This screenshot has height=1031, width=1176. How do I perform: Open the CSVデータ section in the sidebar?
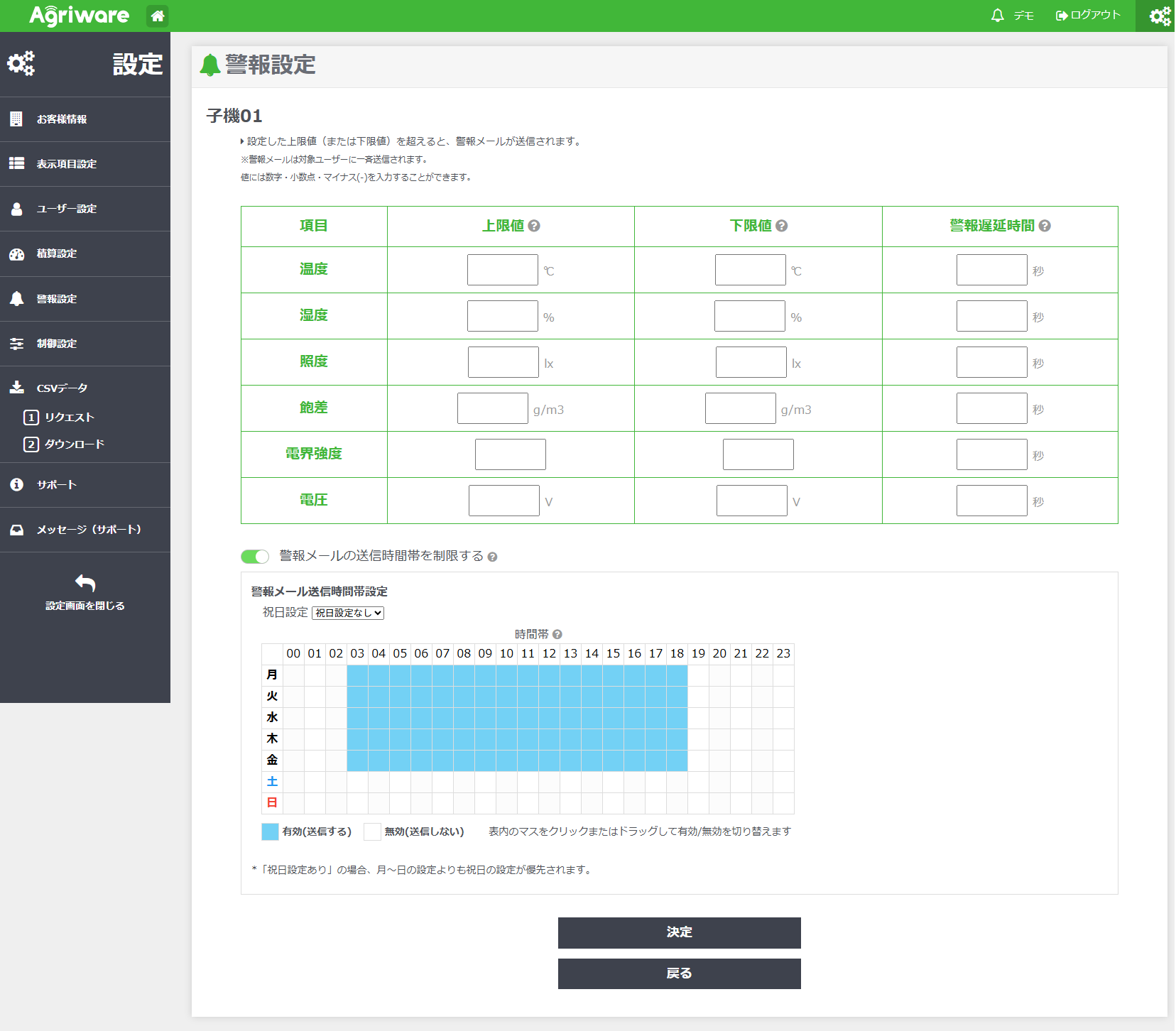coord(62,388)
